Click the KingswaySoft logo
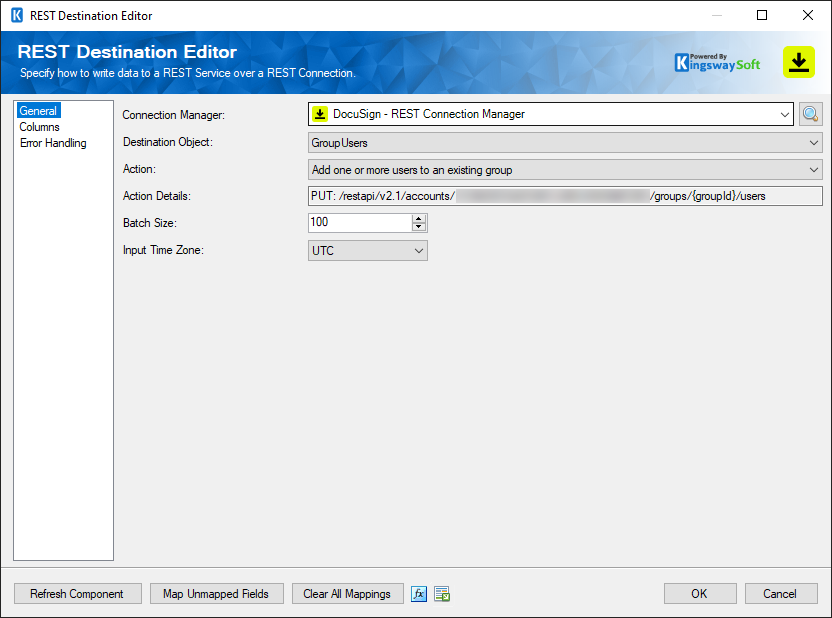Viewport: 832px width, 618px height. 717,63
